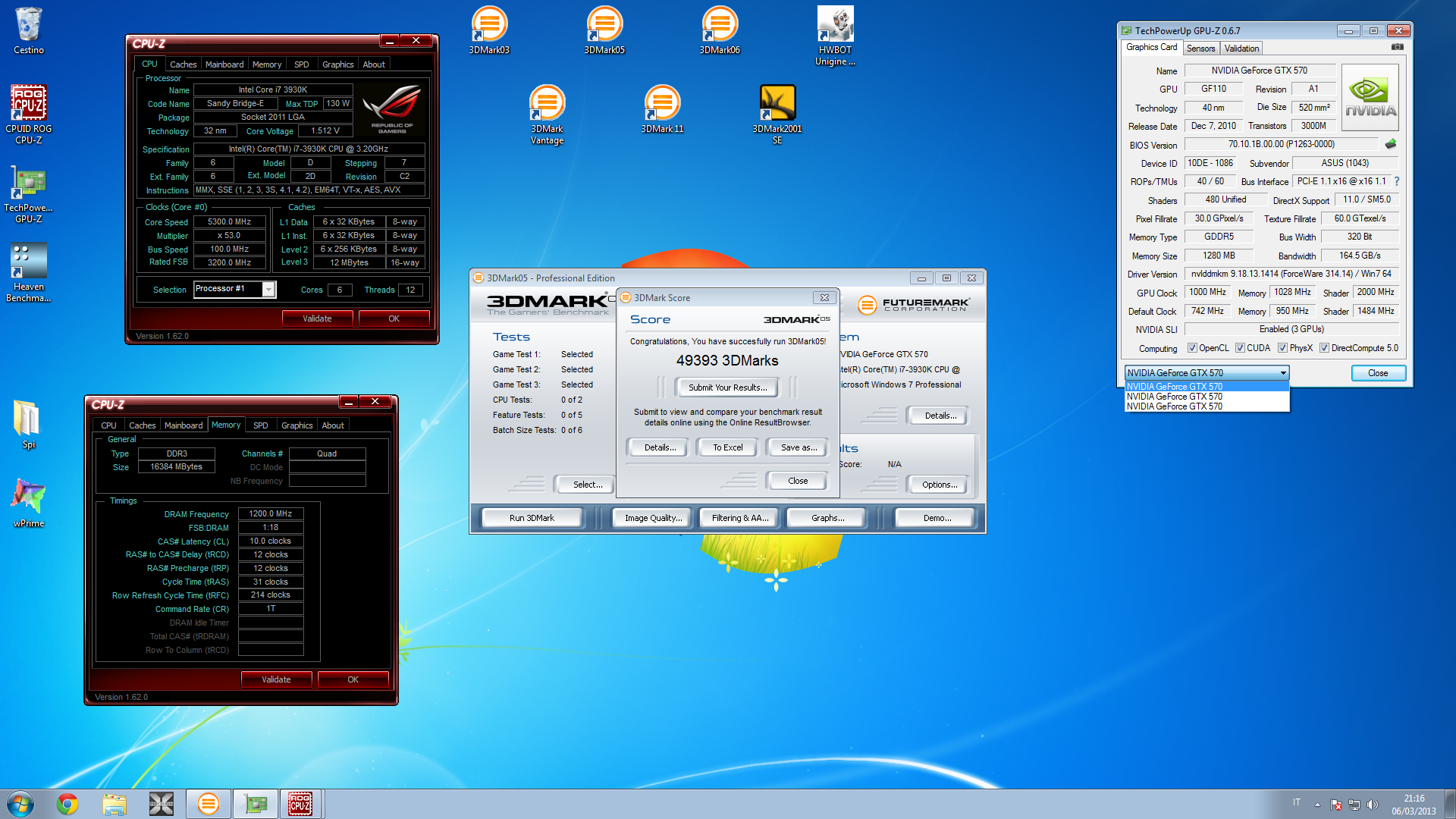The height and width of the screenshot is (819, 1456).
Task: Open the TechPowerUp GPU-Z desktop shortcut
Action: (x=29, y=193)
